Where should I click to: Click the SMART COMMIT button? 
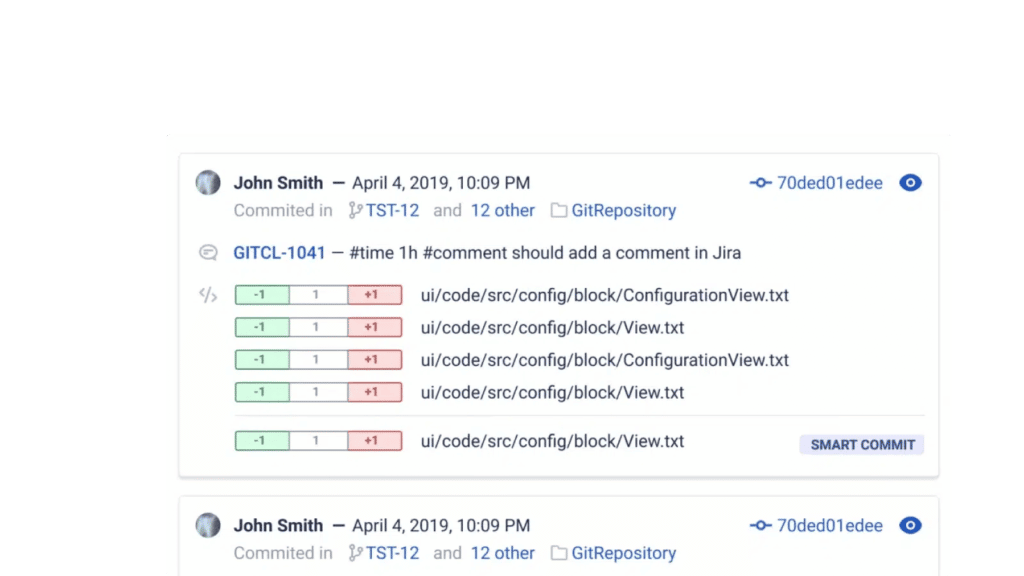click(x=861, y=444)
